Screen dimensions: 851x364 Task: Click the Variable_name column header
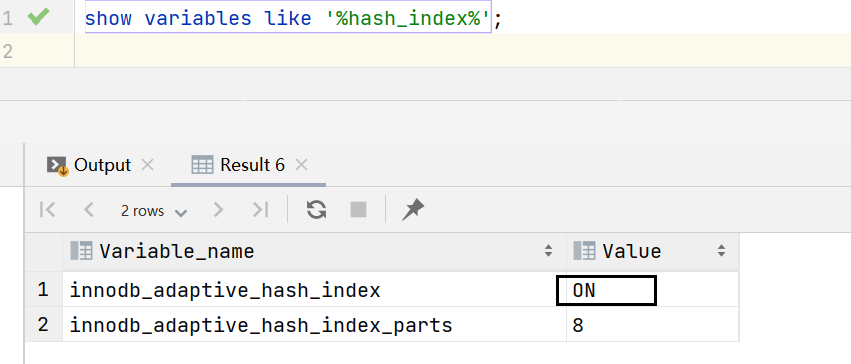pyautogui.click(x=314, y=251)
